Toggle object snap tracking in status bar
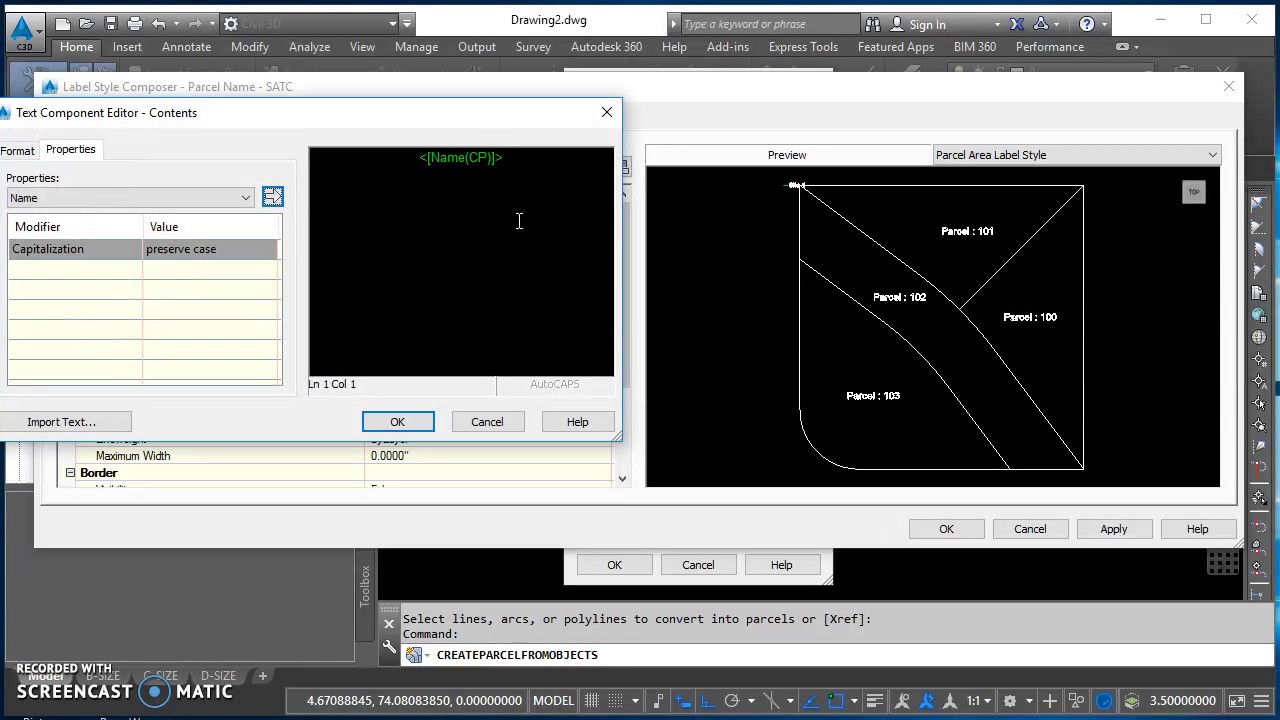1280x720 pixels. click(810, 701)
